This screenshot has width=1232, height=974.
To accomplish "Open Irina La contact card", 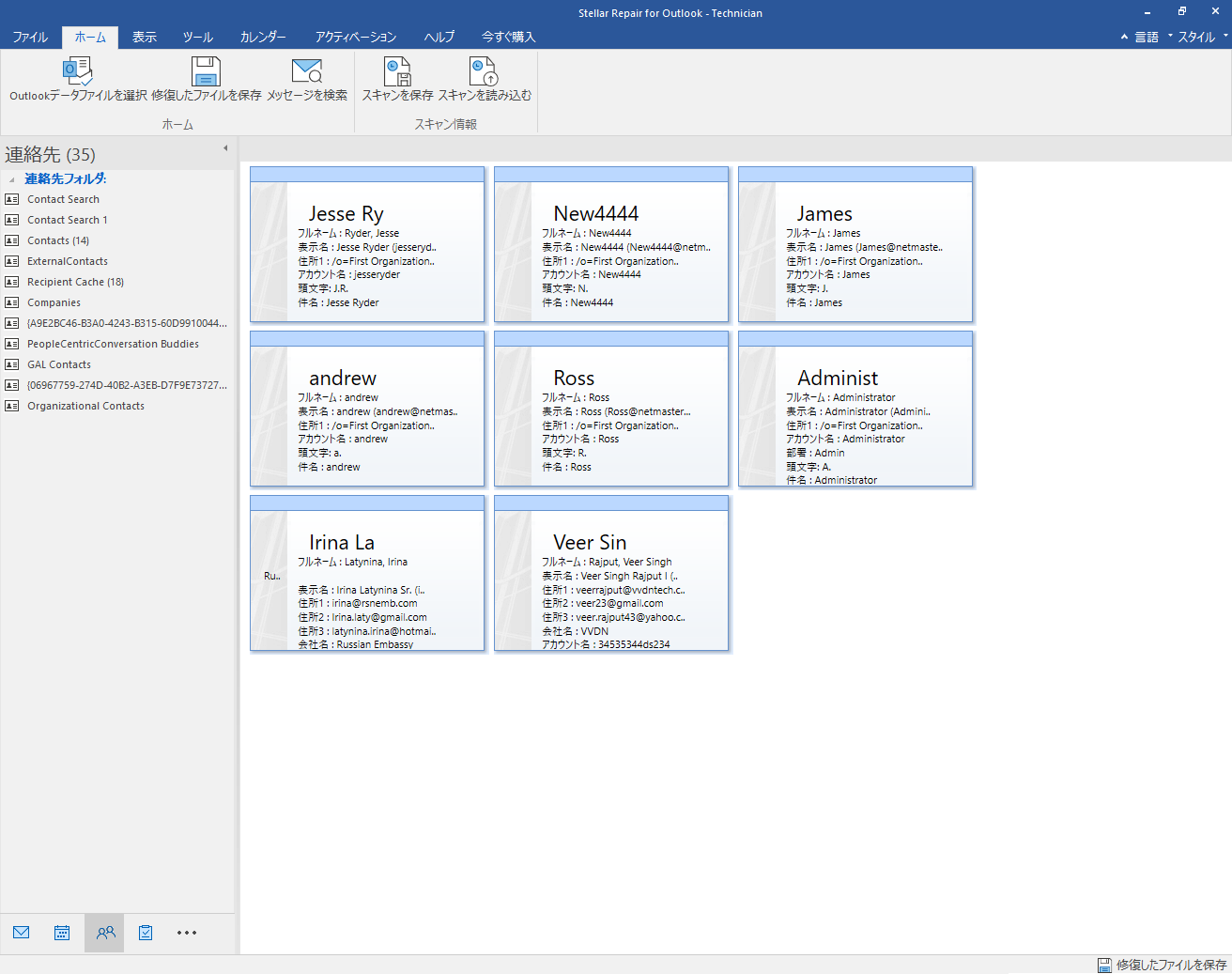I will [x=367, y=573].
